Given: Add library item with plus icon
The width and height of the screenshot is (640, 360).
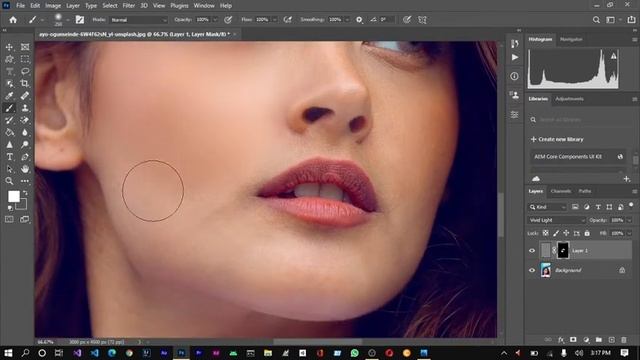Looking at the screenshot, I should tap(627, 179).
